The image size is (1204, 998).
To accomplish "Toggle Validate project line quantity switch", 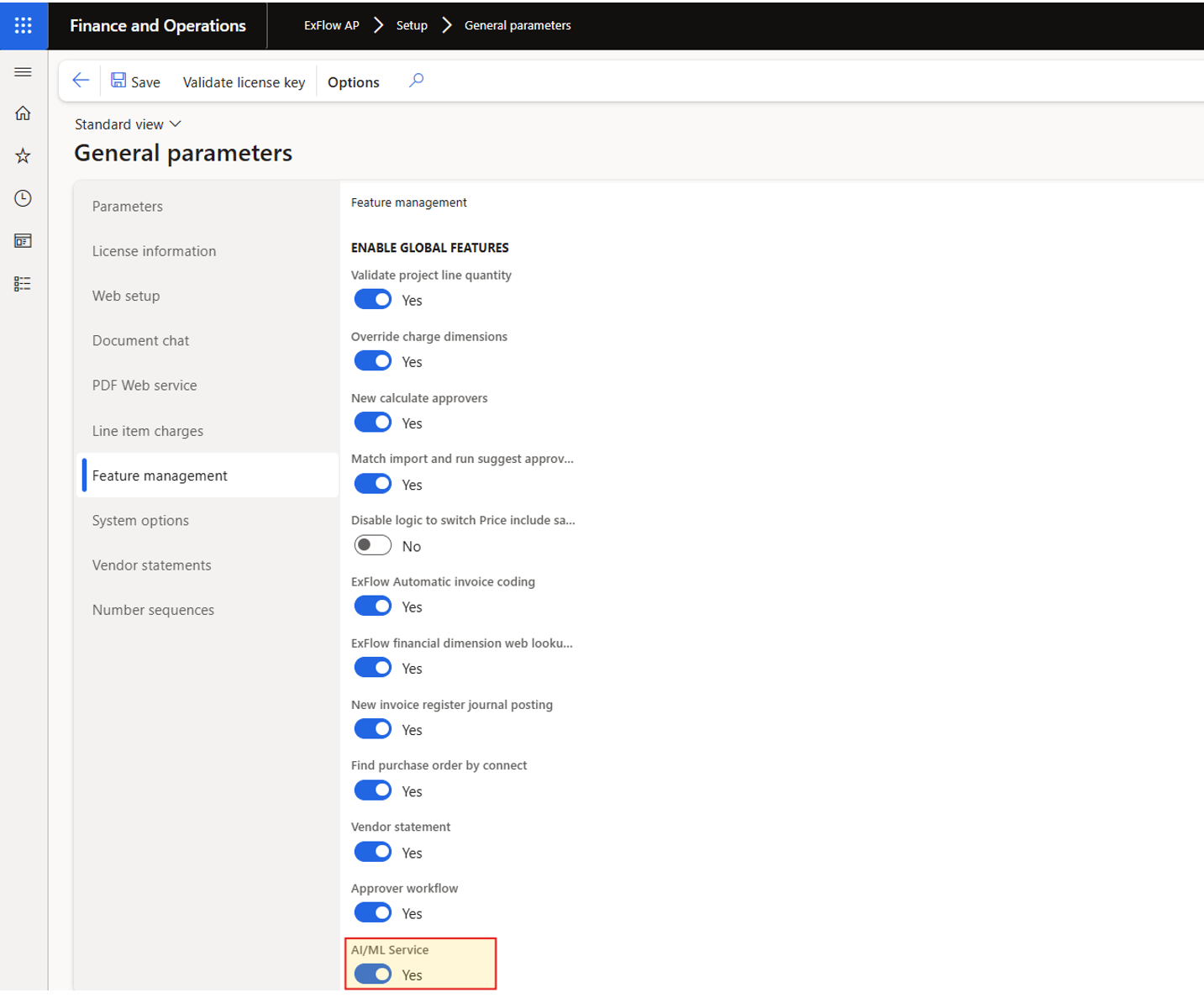I will [373, 300].
